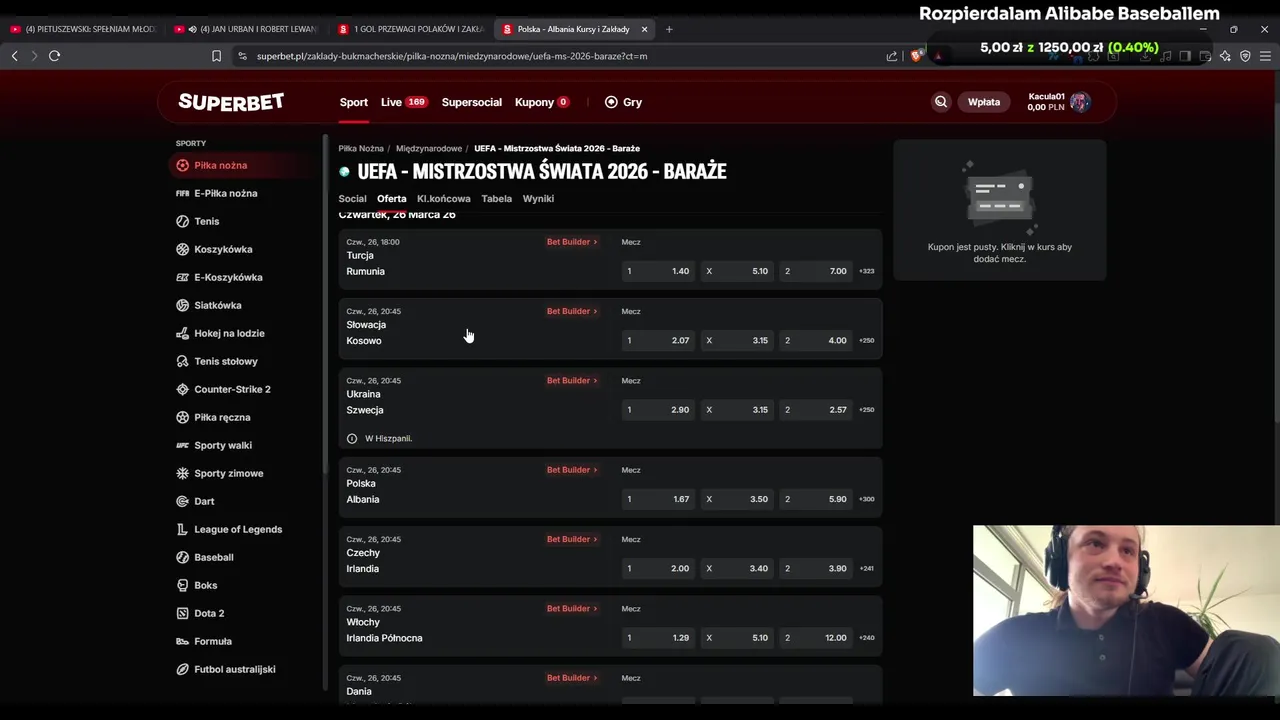This screenshot has width=1280, height=720.
Task: Select E-Koszykówka in sidebar
Action: tap(228, 277)
